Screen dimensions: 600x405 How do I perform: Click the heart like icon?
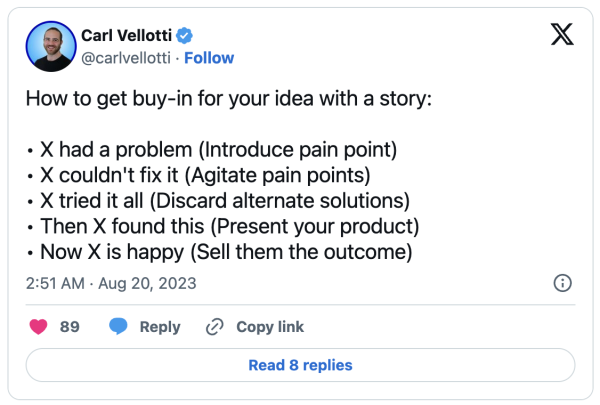pos(40,327)
